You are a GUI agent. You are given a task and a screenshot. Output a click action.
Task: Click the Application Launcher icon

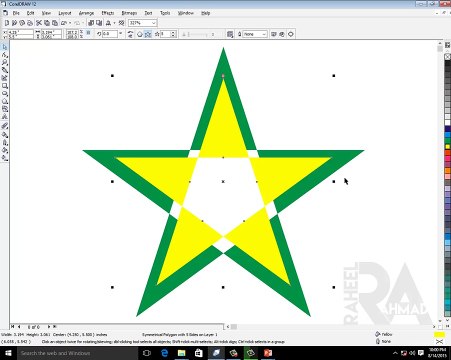[108, 23]
